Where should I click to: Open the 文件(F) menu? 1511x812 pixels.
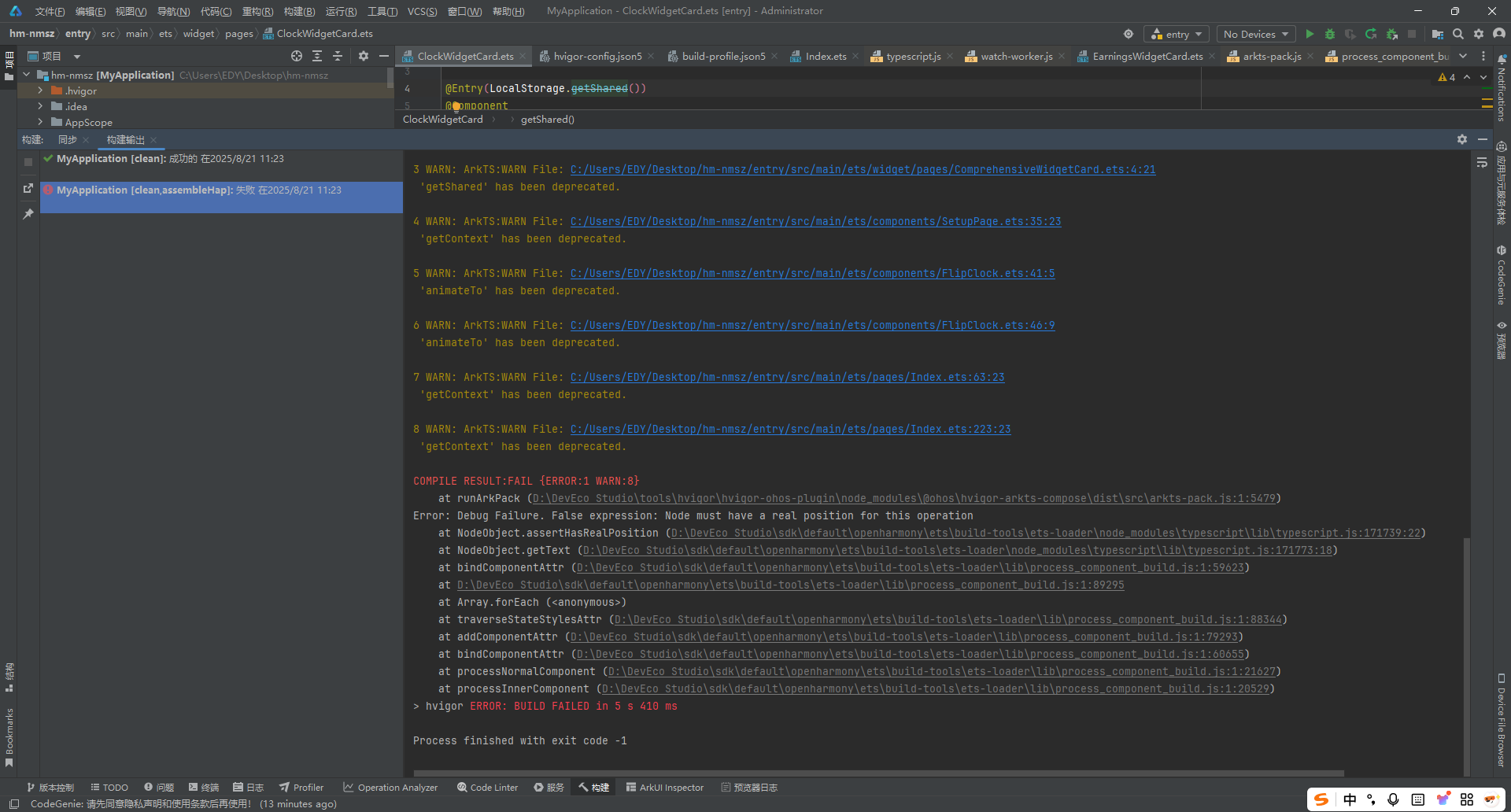[50, 11]
